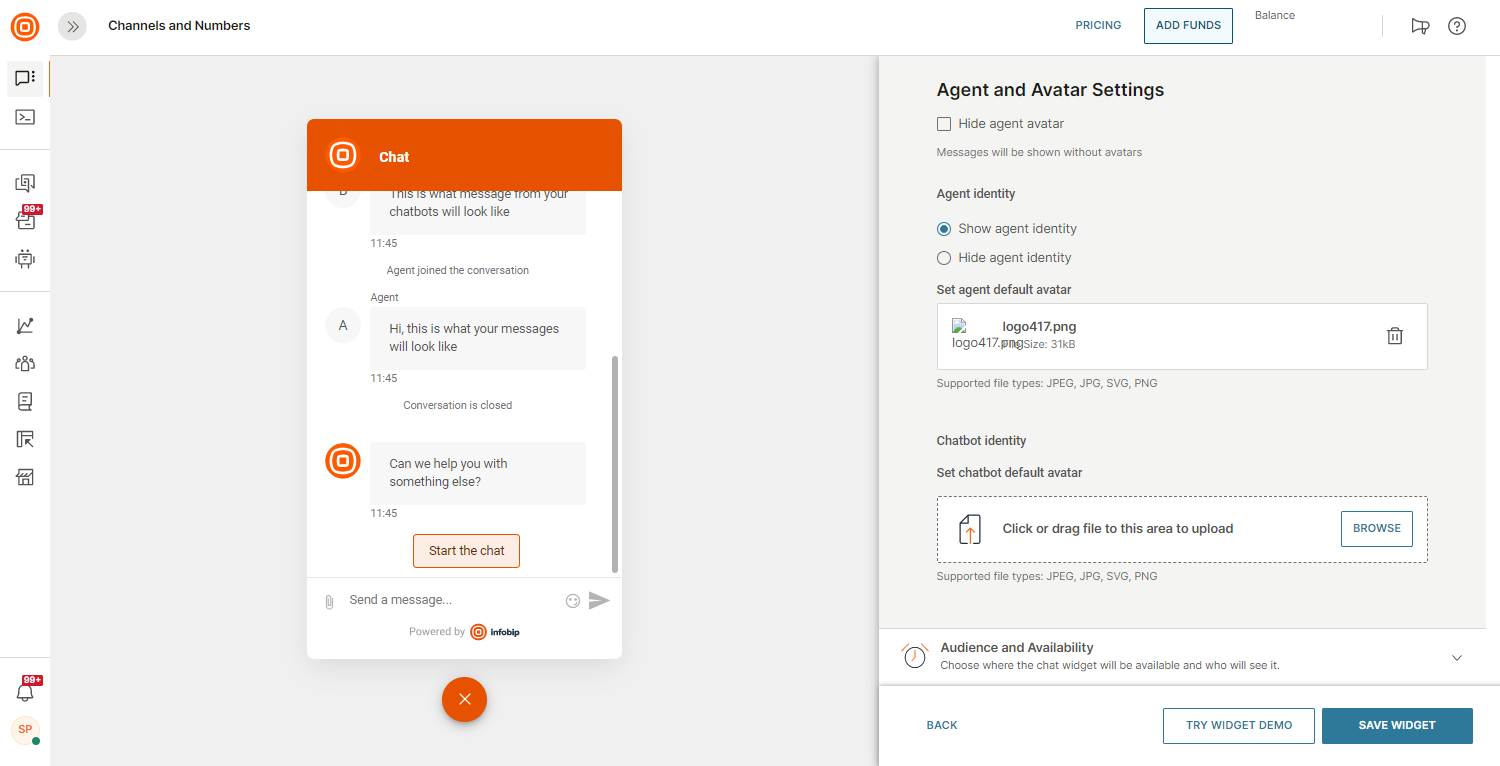
Task: Select Show agent identity radio button
Action: (944, 229)
